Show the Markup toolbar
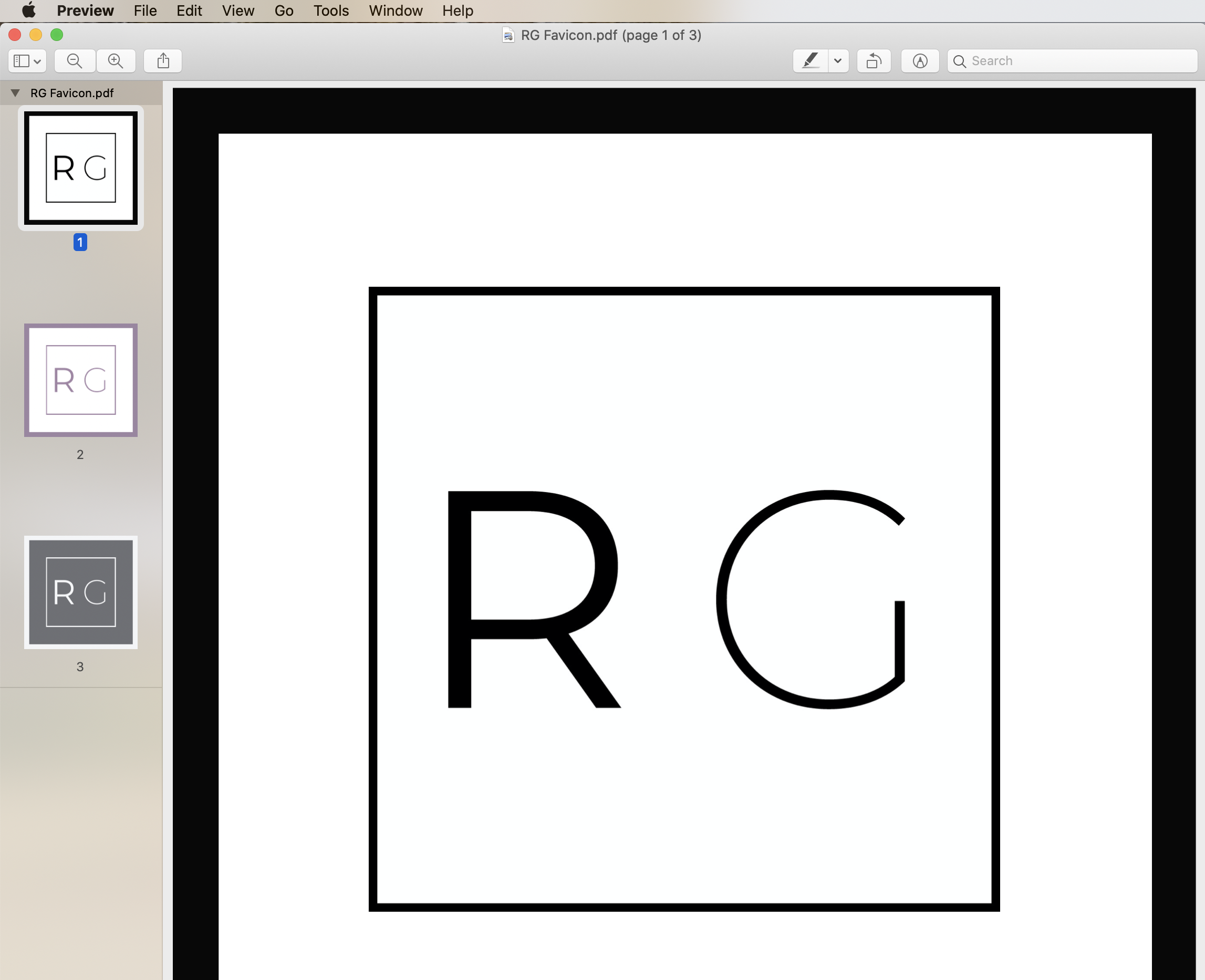The width and height of the screenshot is (1205, 980). 920,61
